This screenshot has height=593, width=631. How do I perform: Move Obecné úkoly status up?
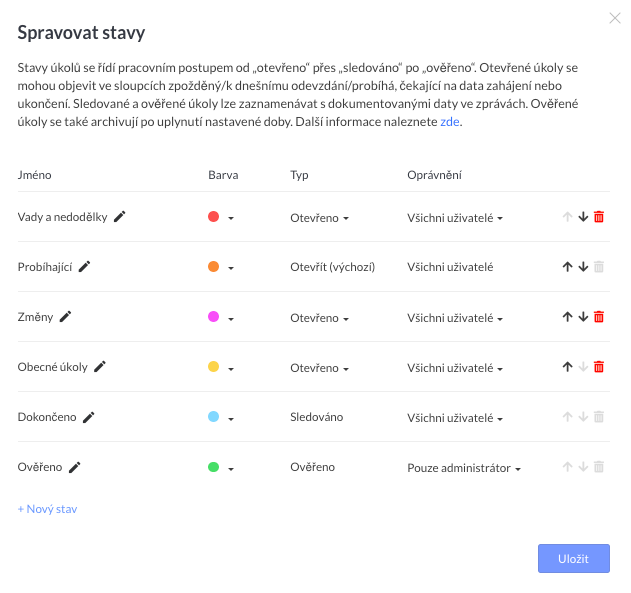(567, 367)
